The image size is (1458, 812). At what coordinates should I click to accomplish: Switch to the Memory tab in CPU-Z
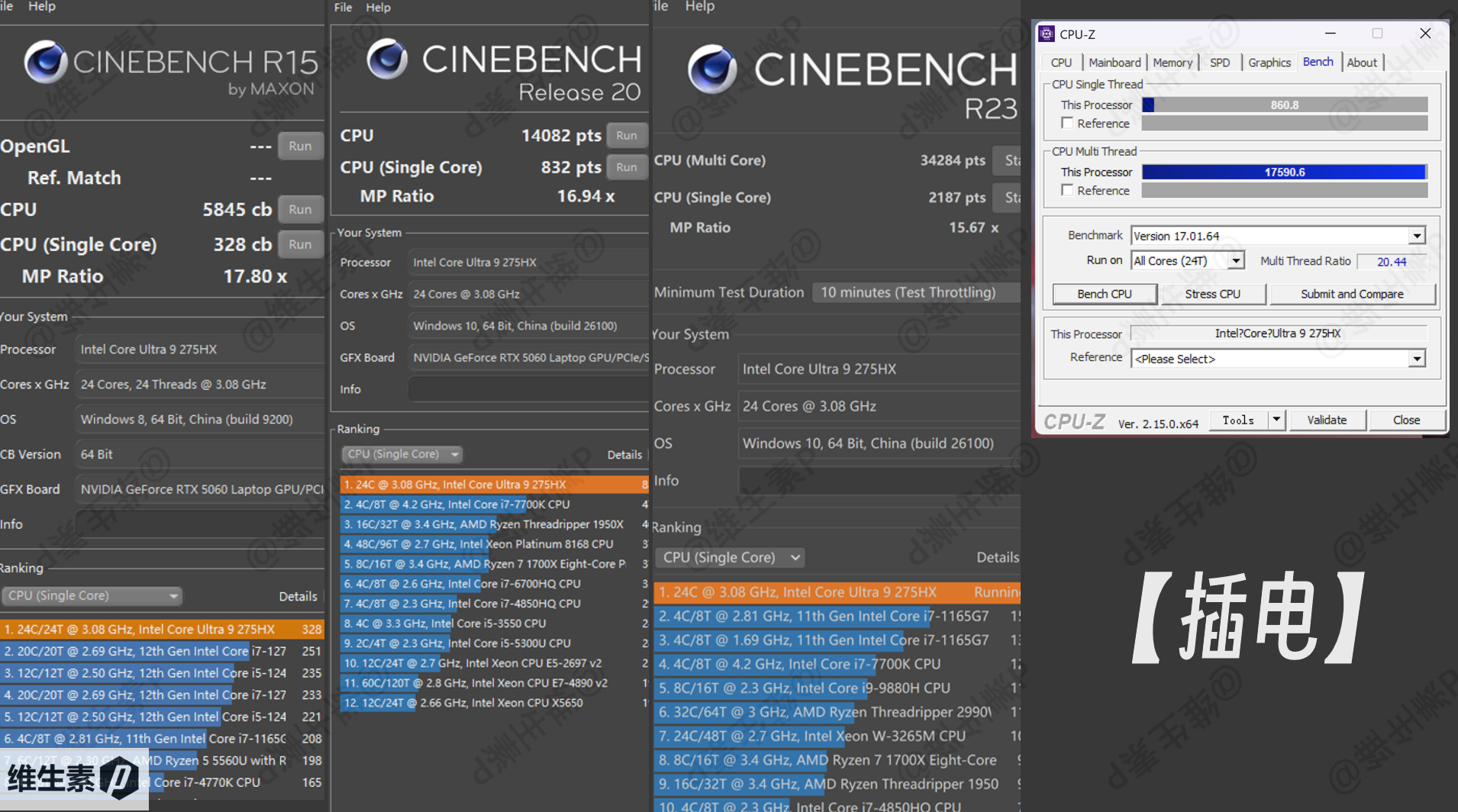point(1172,63)
